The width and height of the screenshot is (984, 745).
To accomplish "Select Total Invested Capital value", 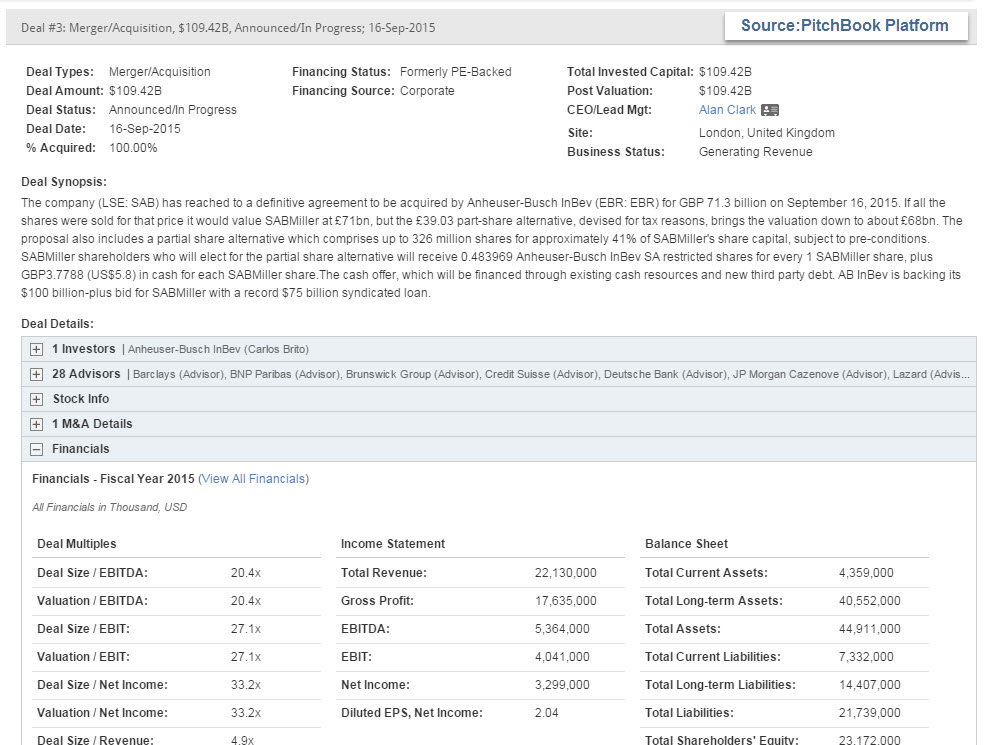I will (x=725, y=72).
